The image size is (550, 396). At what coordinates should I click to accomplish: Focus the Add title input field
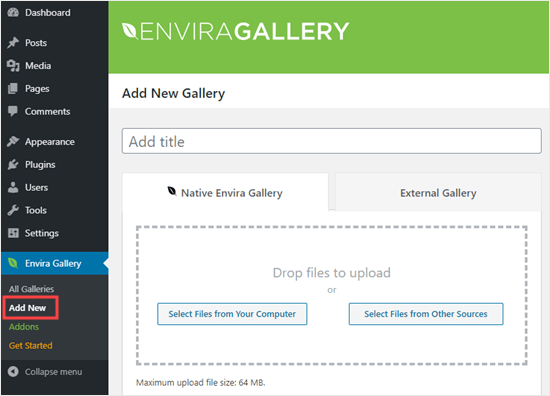(x=331, y=141)
